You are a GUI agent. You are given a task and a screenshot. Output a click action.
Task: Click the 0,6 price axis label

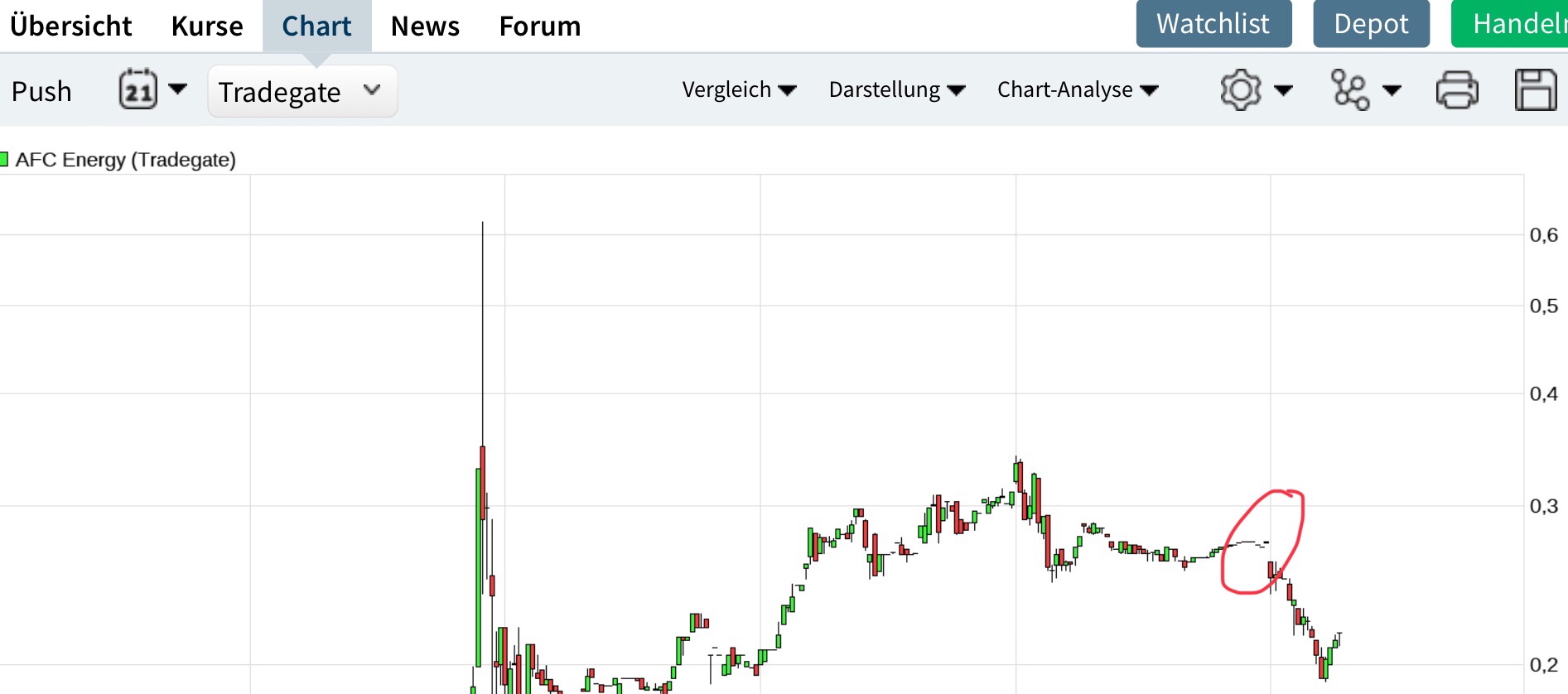[x=1544, y=234]
